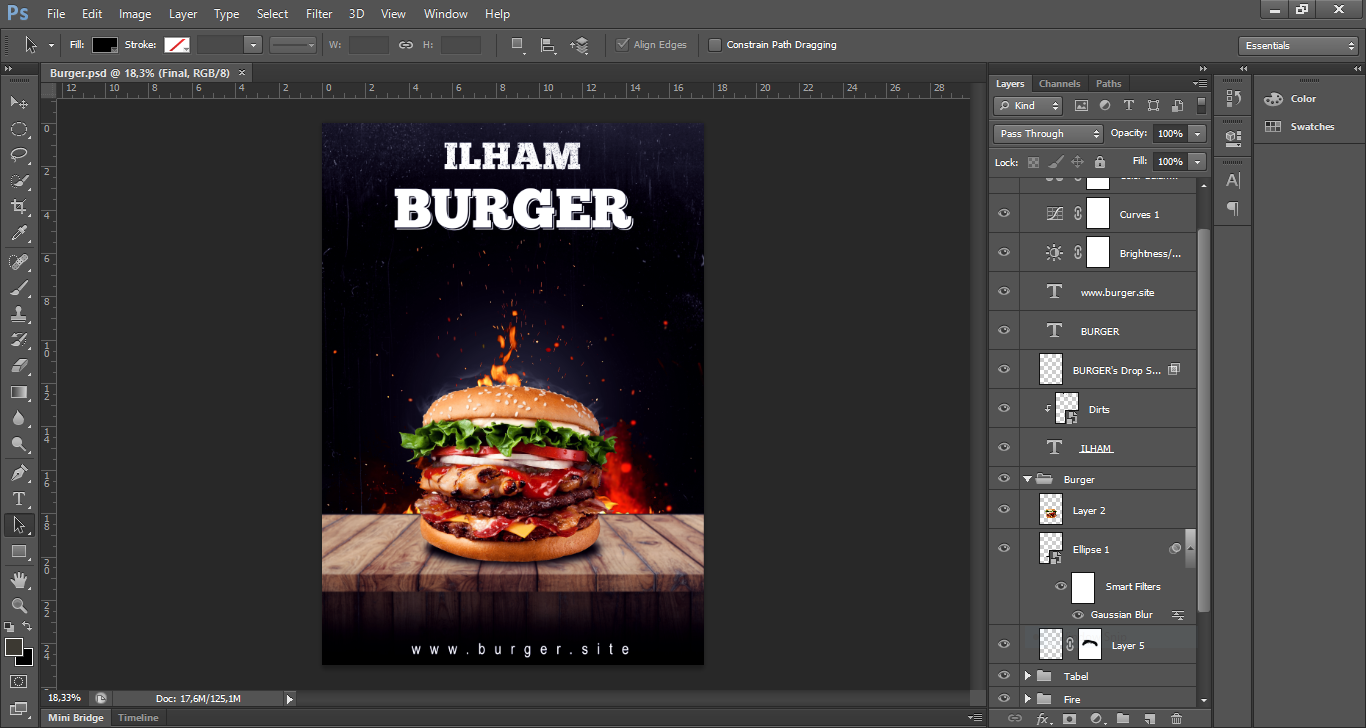This screenshot has height=728, width=1366.
Task: Enable Constrain Path Dragging checkbox
Action: click(715, 45)
